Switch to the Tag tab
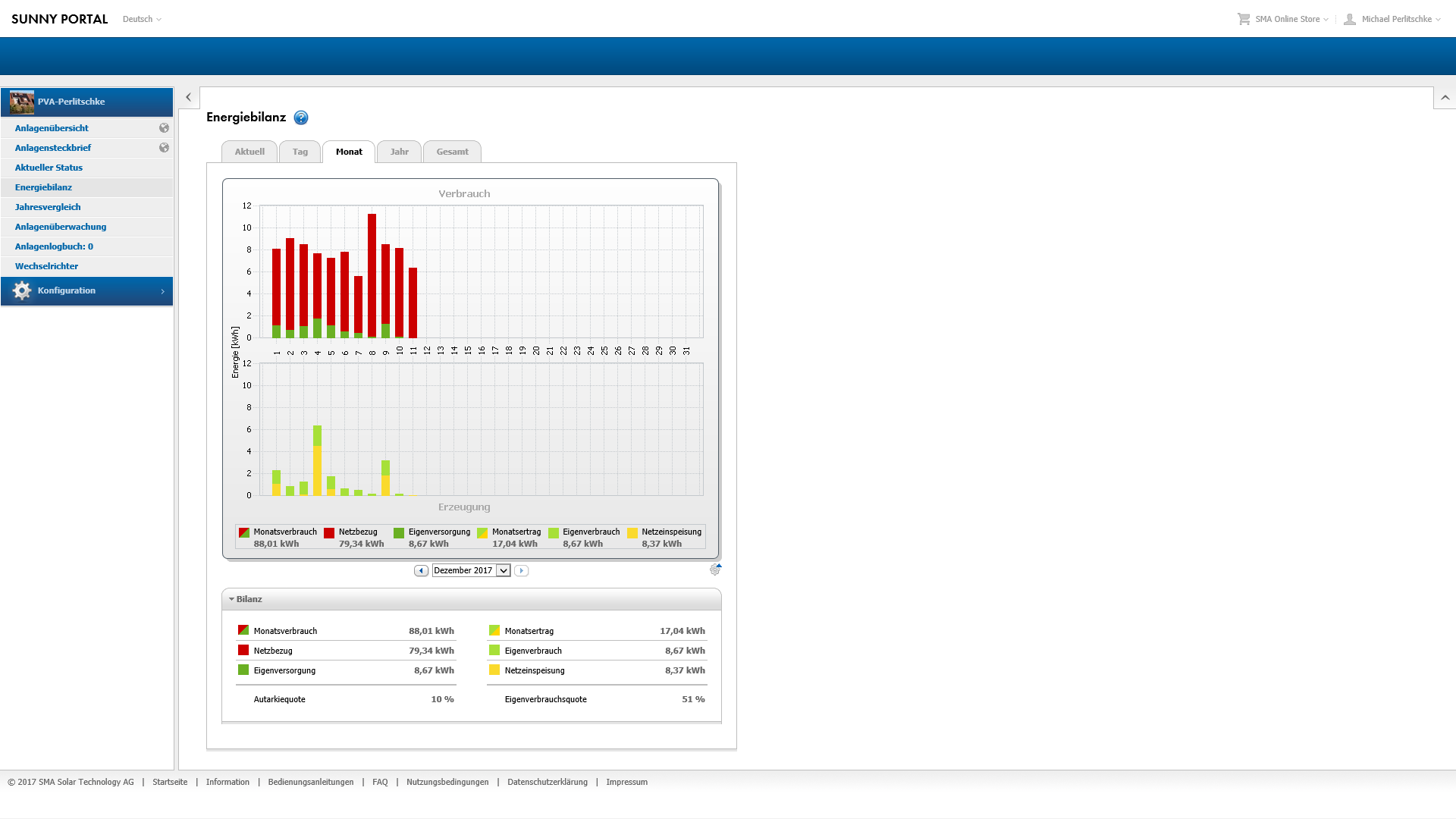 coord(300,152)
